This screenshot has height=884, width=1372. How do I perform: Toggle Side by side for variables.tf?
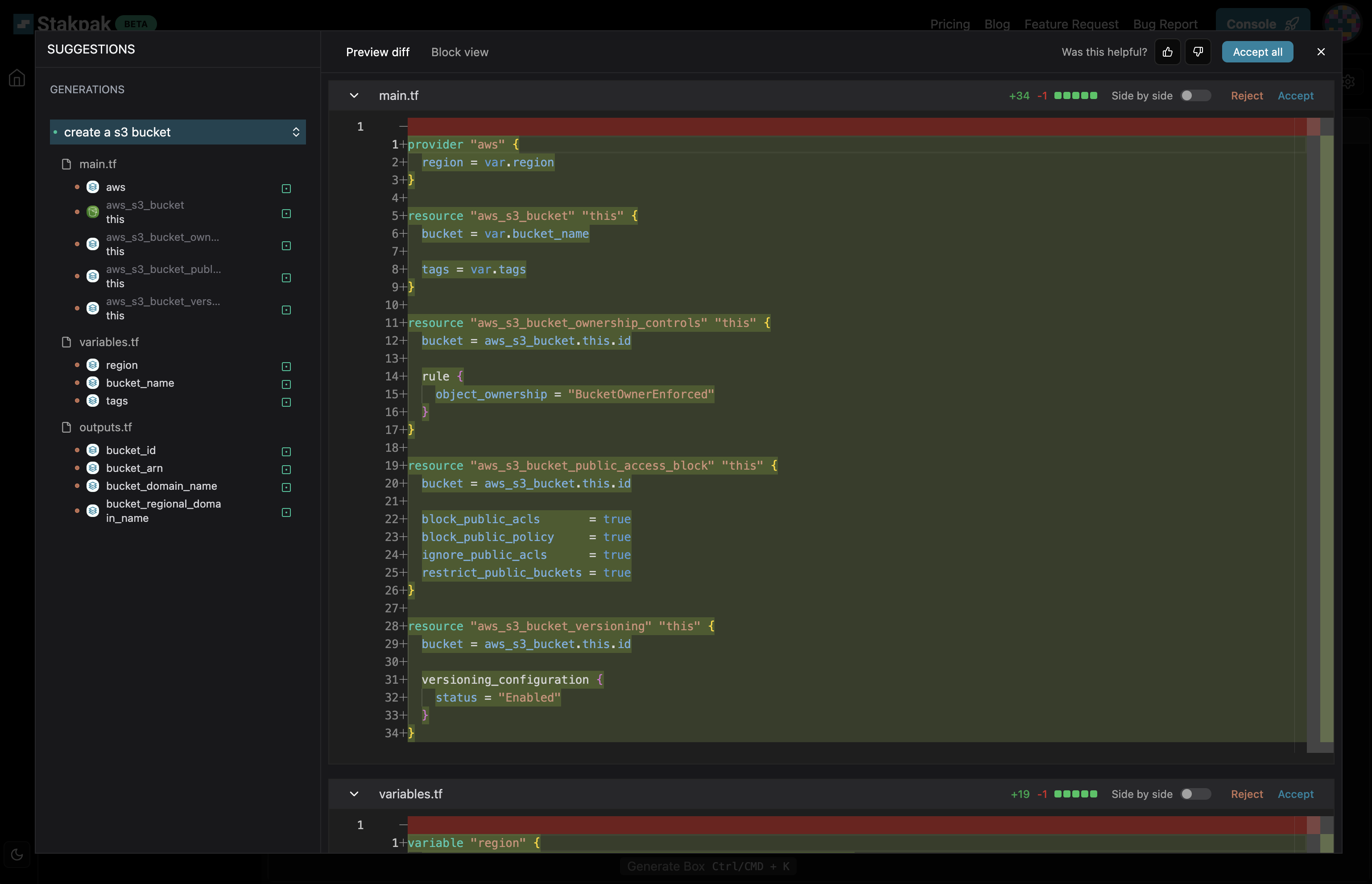[x=1195, y=794]
